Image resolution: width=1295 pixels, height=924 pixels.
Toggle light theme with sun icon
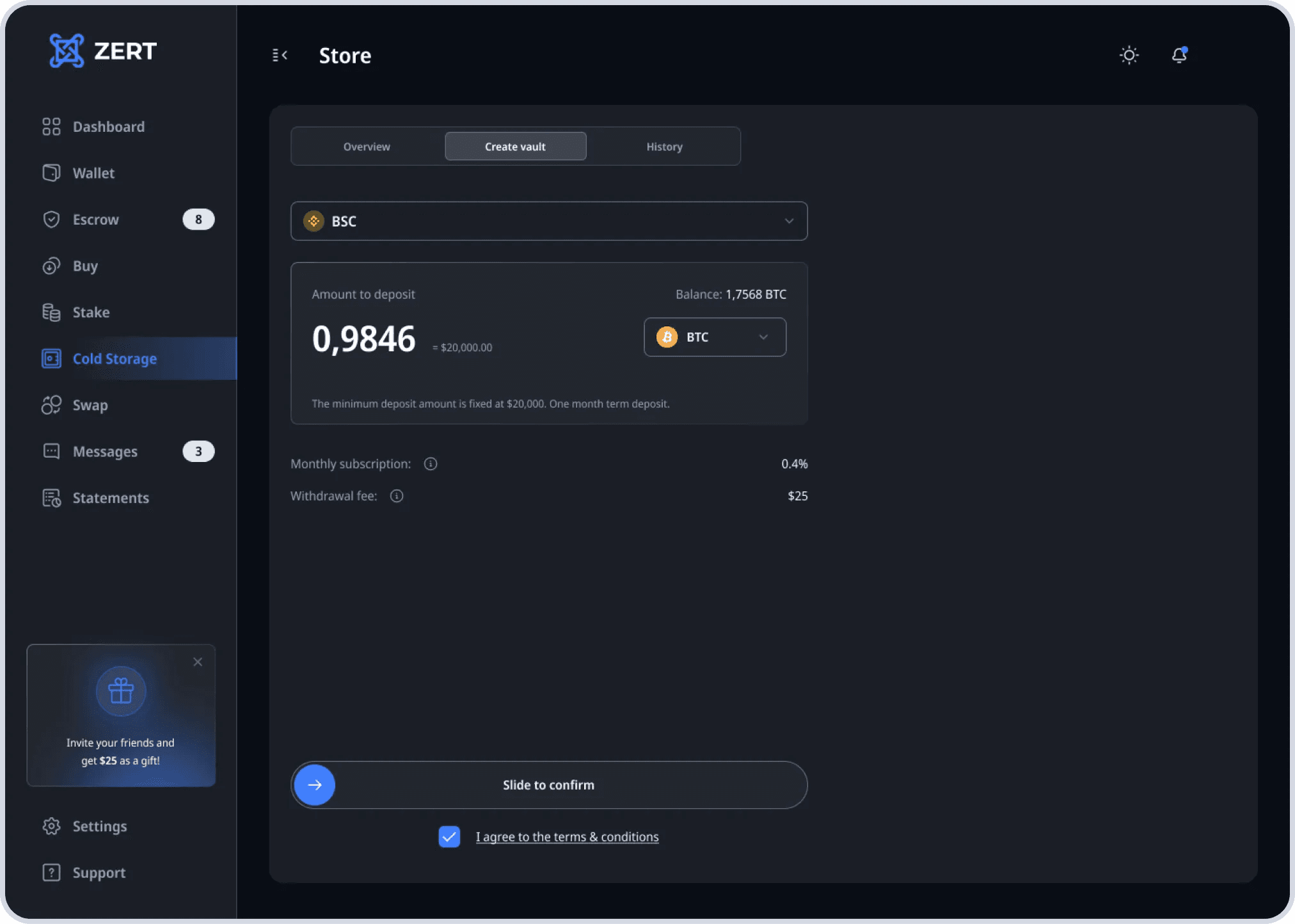(1129, 55)
